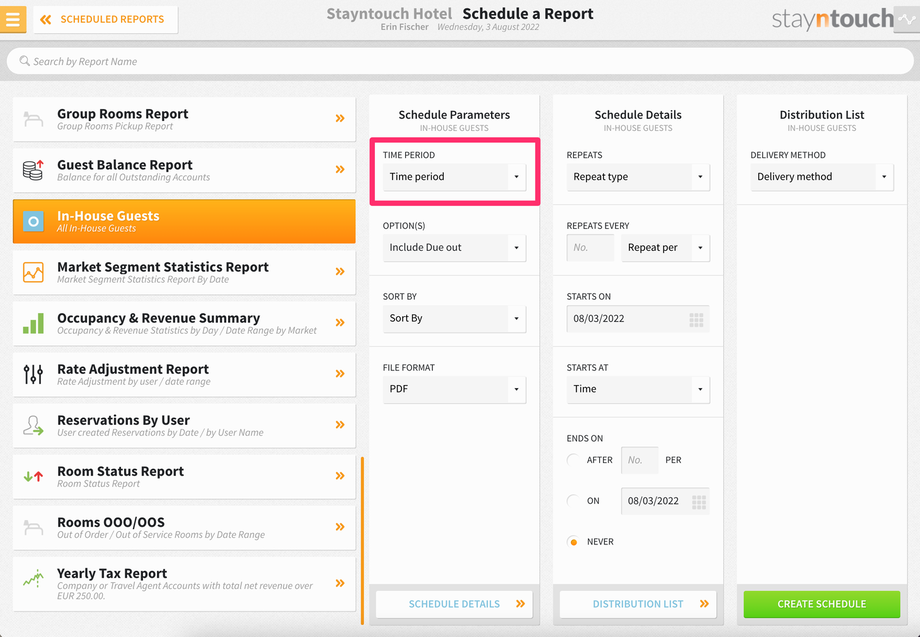Screen dimensions: 920x637
Task: Open Occupancy & Revenue Summary via its chevron
Action: (340, 323)
